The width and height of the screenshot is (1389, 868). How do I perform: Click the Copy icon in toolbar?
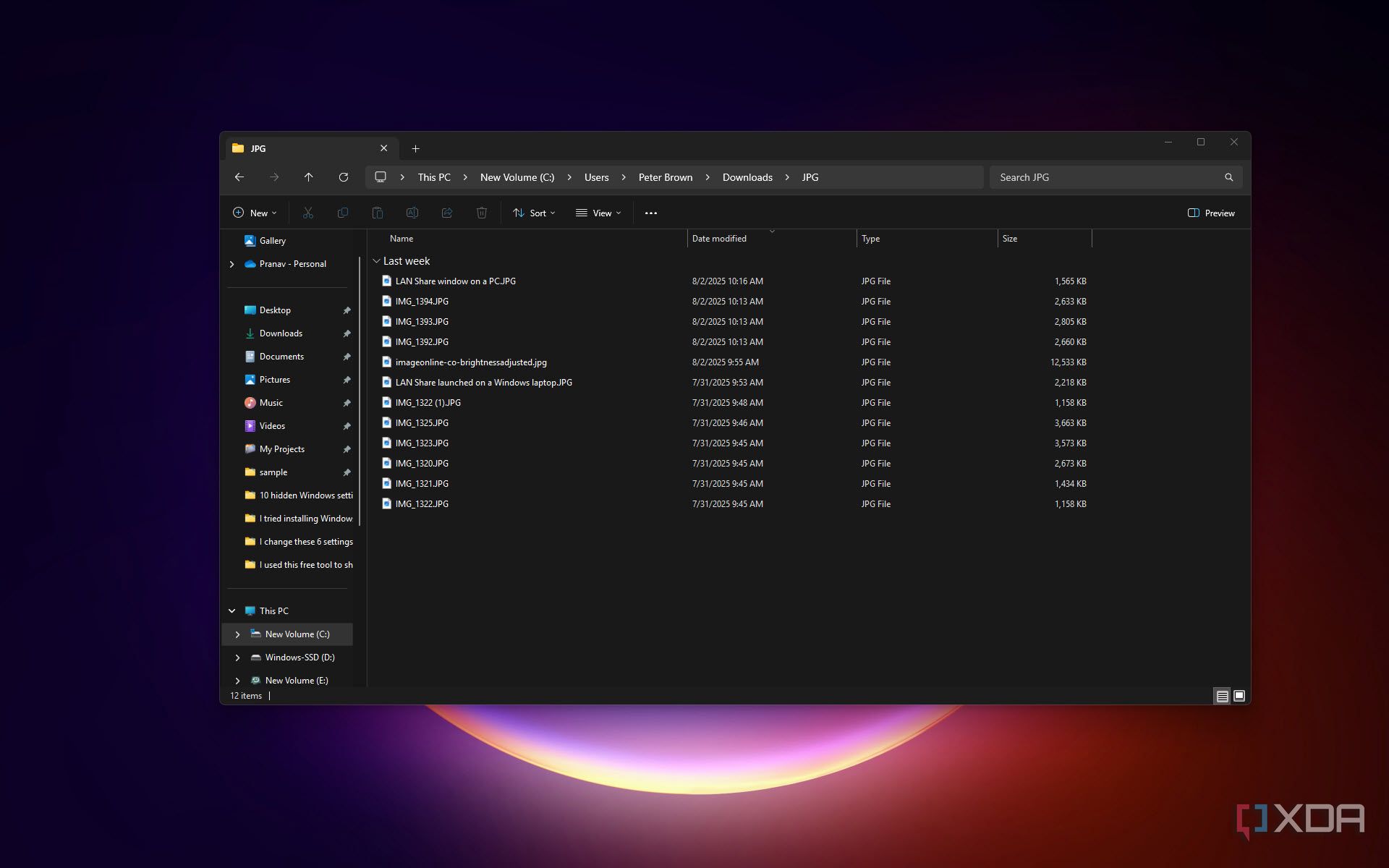point(342,213)
